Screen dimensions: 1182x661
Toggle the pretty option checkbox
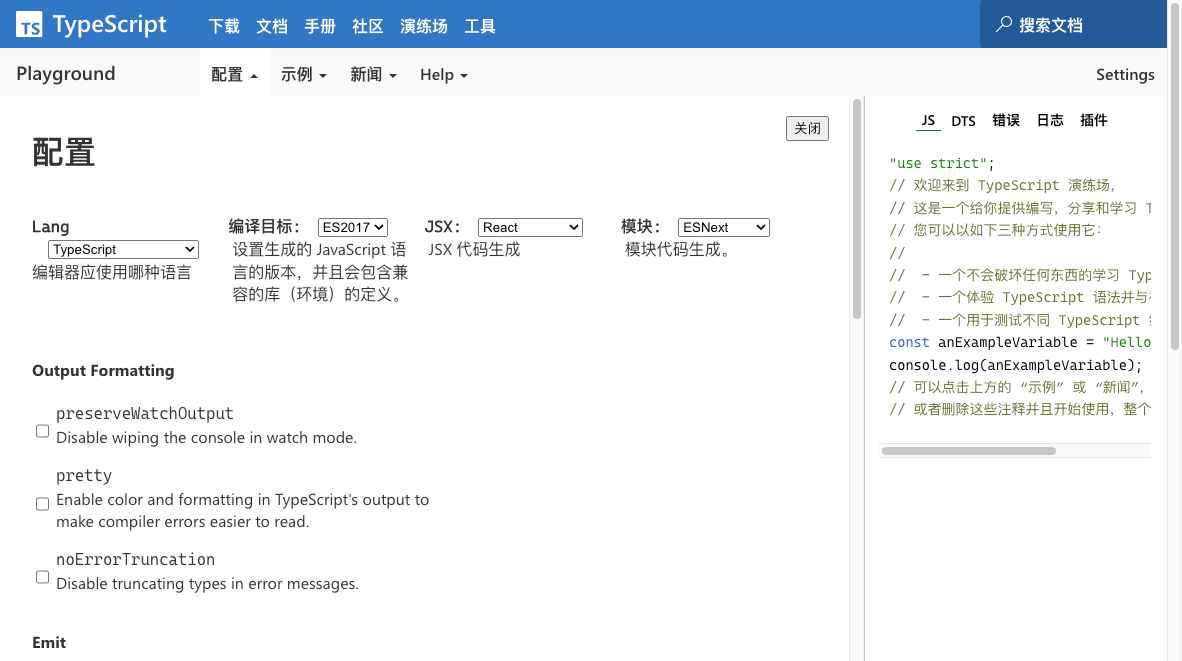coord(42,504)
